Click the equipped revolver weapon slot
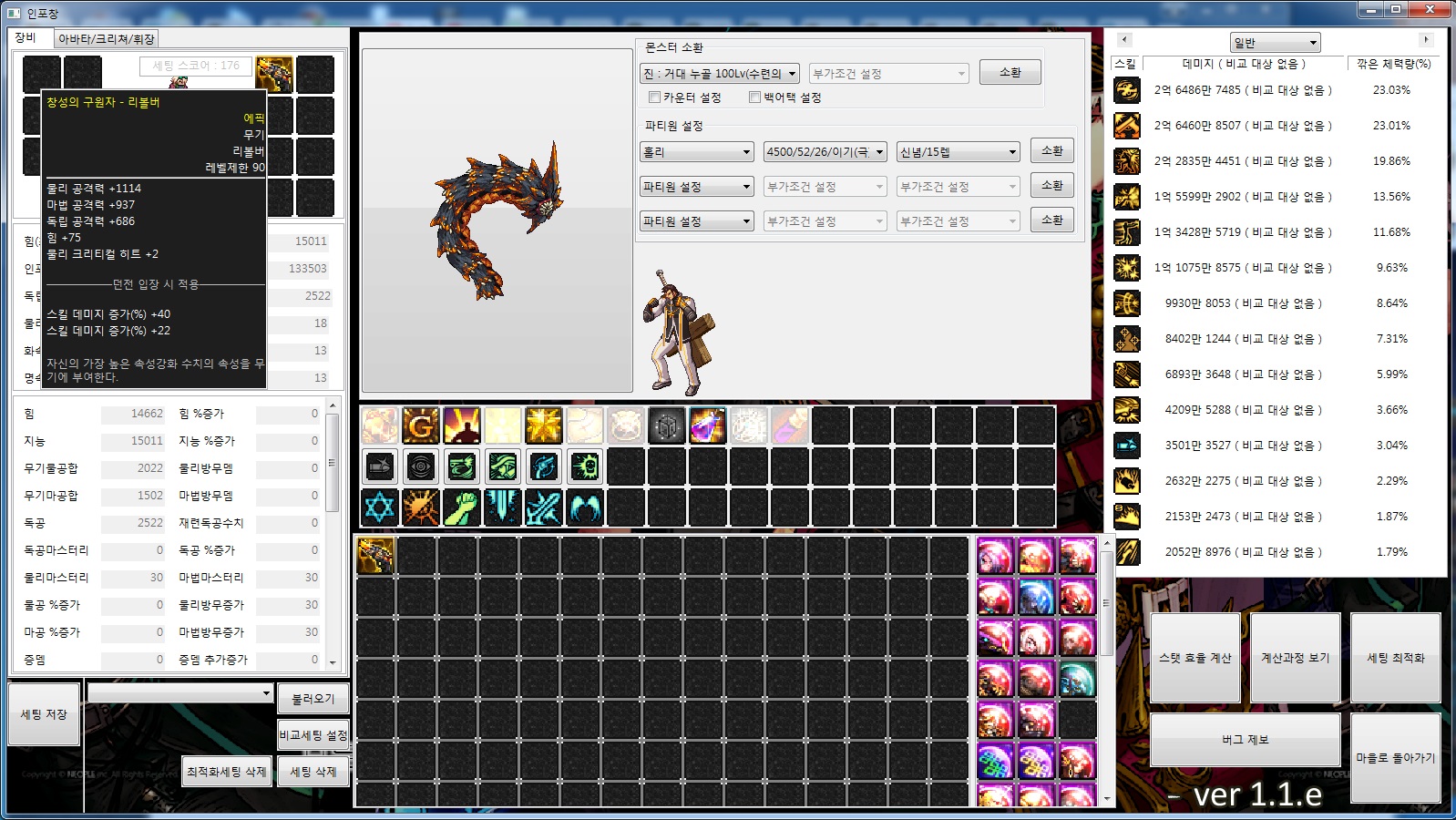Image resolution: width=1456 pixels, height=820 pixels. point(274,74)
